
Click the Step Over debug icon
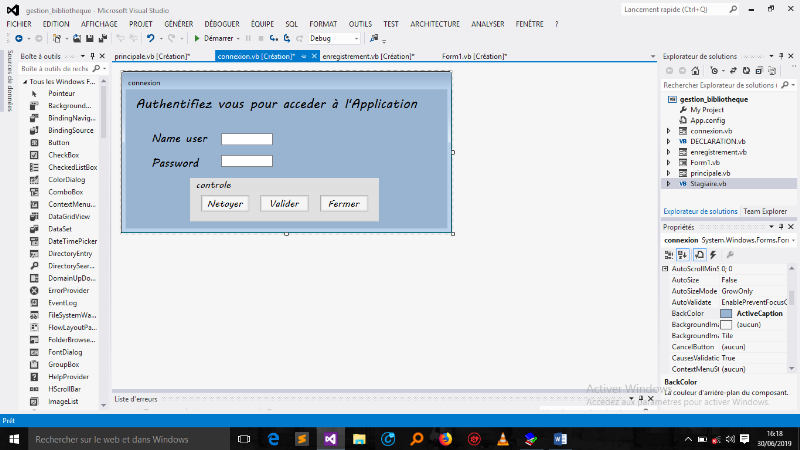[287, 38]
